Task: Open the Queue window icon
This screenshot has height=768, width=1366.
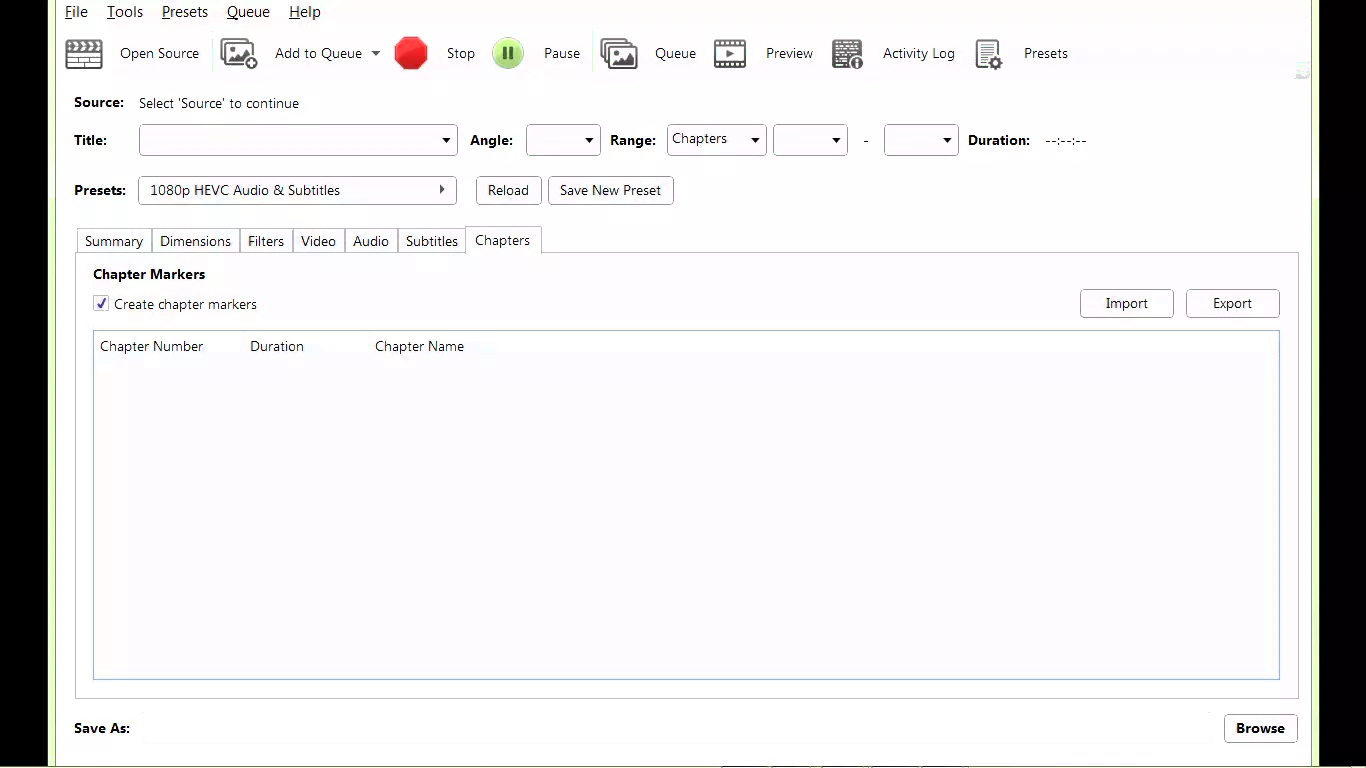Action: click(x=619, y=53)
